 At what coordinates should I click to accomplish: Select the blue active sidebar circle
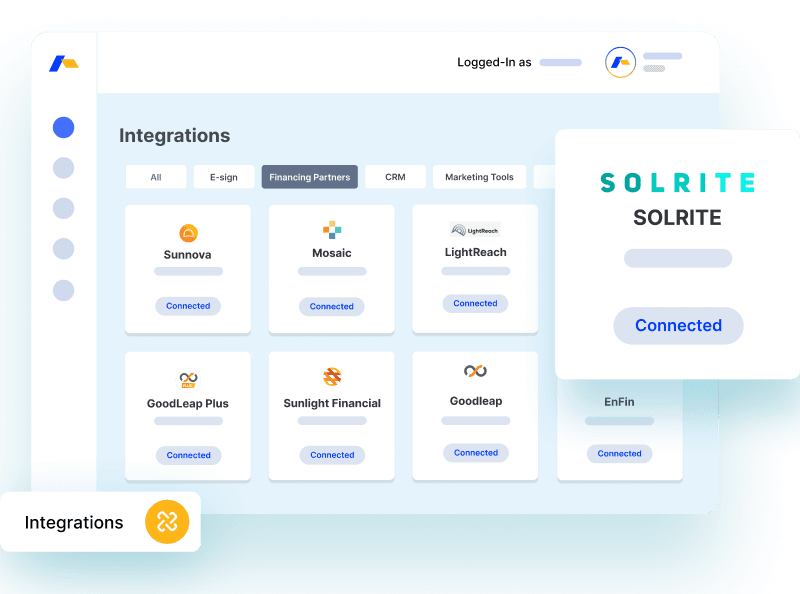point(64,127)
